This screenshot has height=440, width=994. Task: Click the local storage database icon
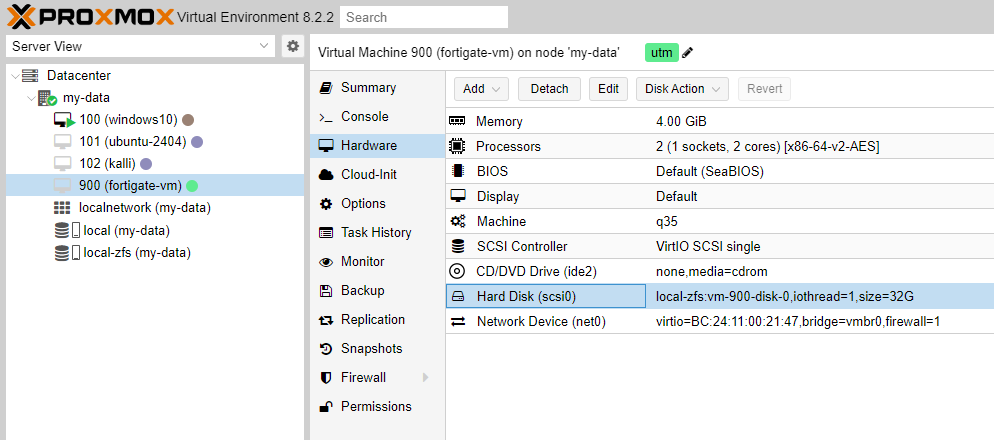(61, 230)
